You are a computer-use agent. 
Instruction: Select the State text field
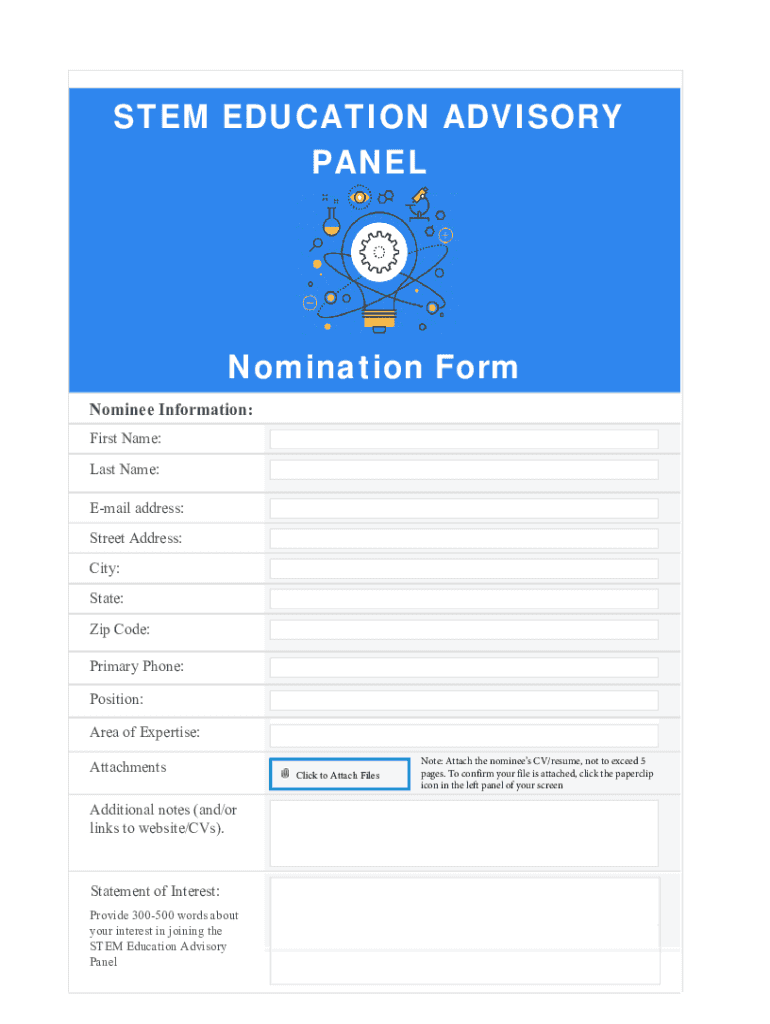click(x=464, y=599)
